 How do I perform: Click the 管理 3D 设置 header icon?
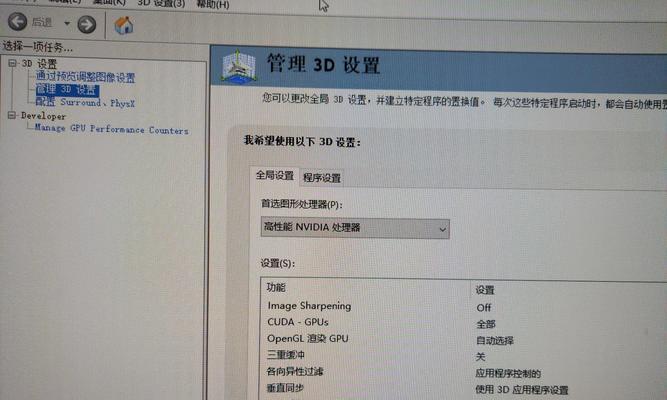tap(239, 66)
